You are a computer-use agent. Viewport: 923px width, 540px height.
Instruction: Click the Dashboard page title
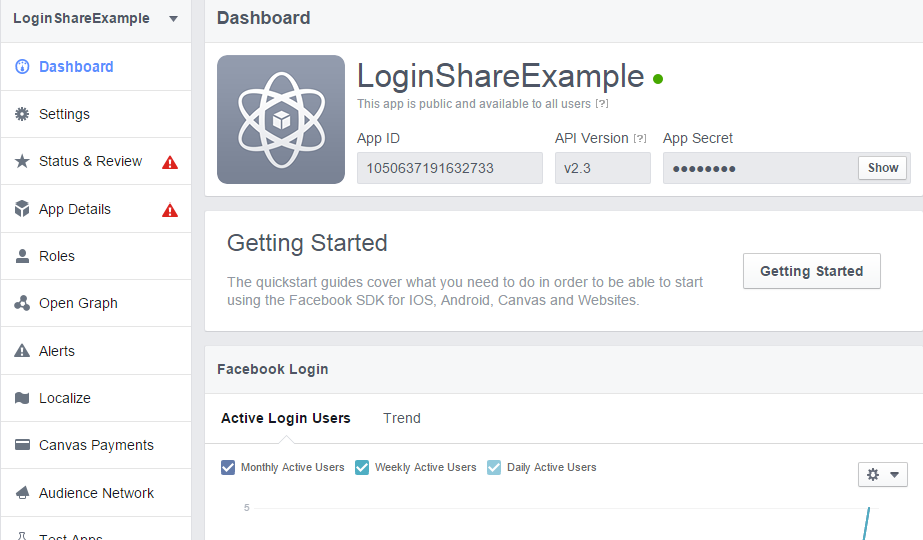click(263, 18)
